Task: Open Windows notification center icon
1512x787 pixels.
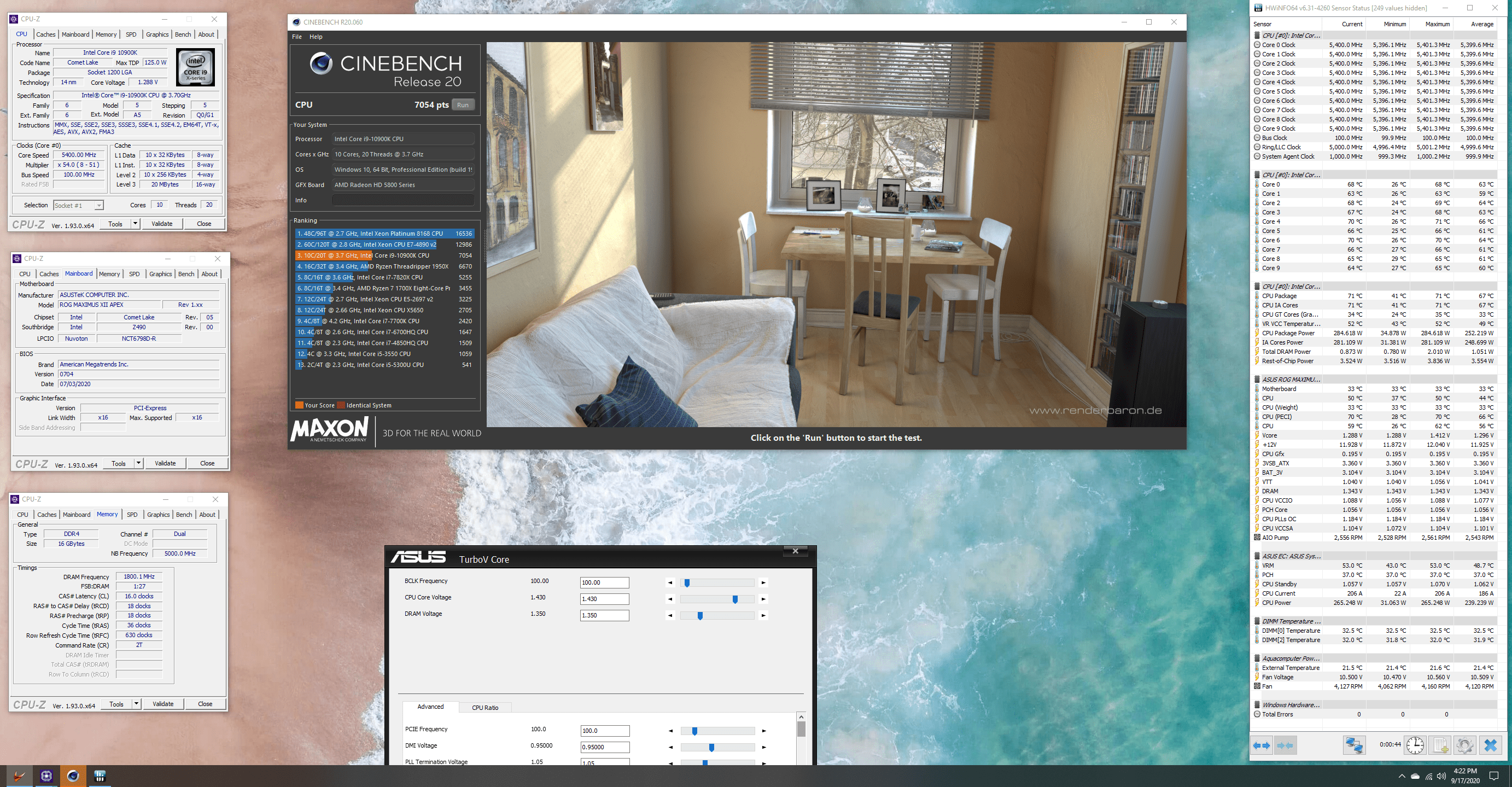Action: 1495,777
